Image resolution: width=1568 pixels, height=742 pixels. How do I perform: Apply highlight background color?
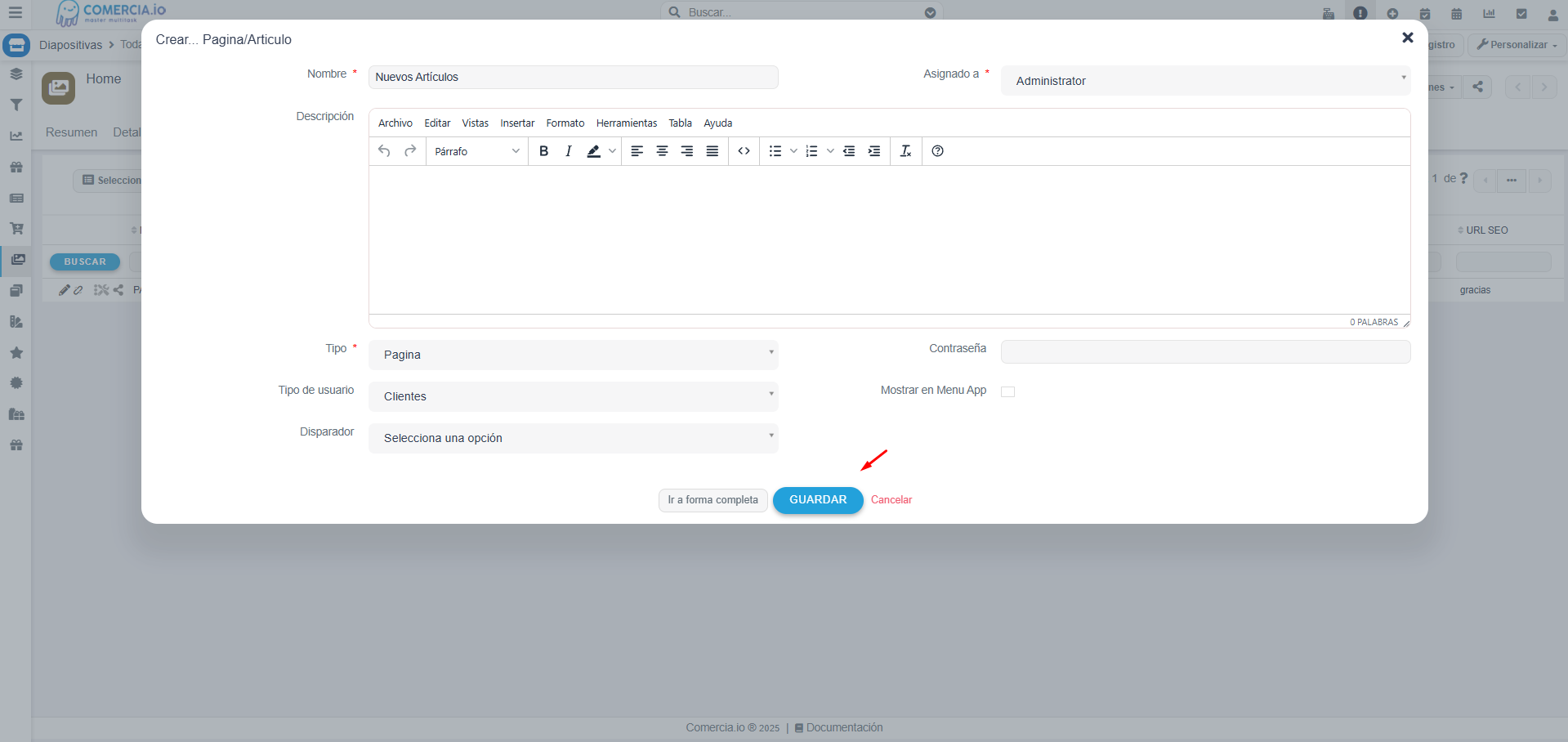594,151
